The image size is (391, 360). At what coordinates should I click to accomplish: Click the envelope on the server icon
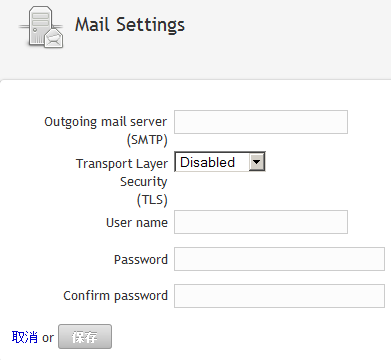tap(53, 38)
